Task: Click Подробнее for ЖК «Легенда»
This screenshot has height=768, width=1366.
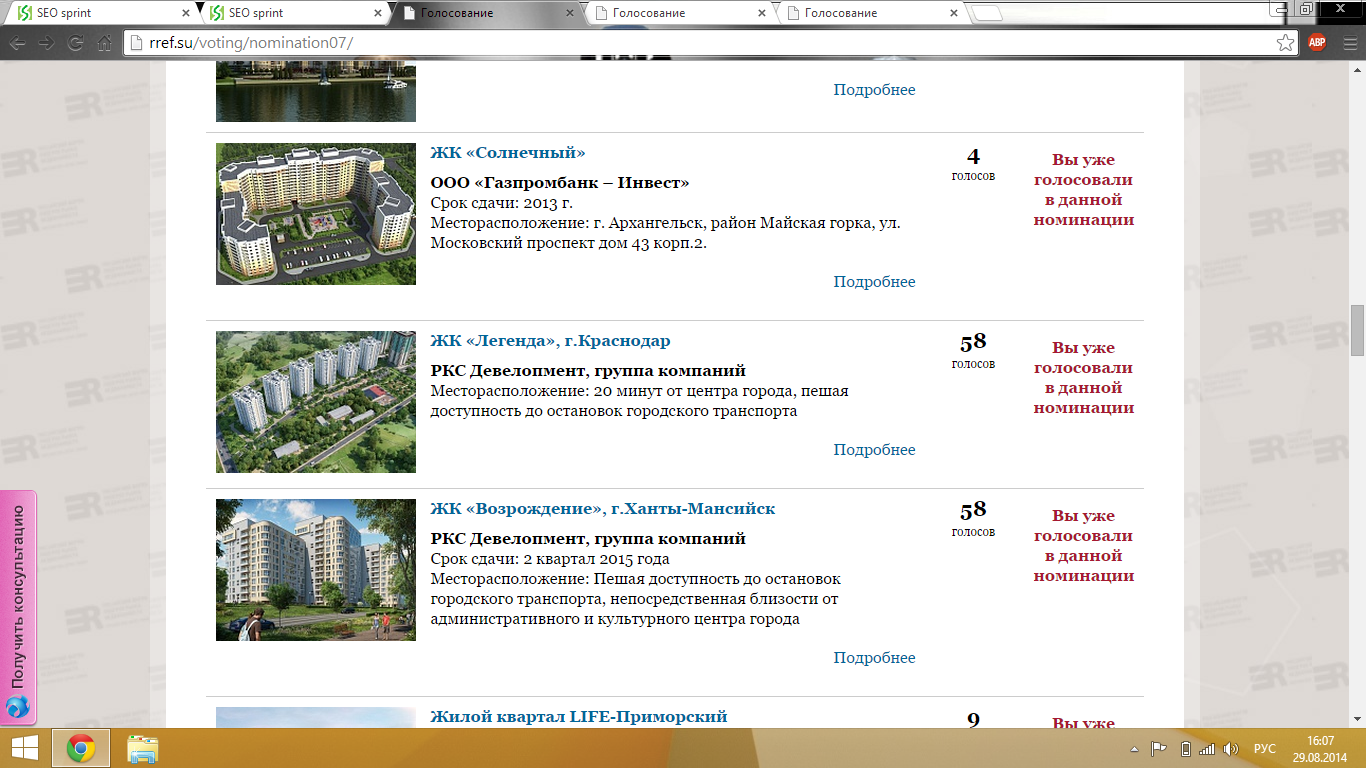Action: coord(875,450)
